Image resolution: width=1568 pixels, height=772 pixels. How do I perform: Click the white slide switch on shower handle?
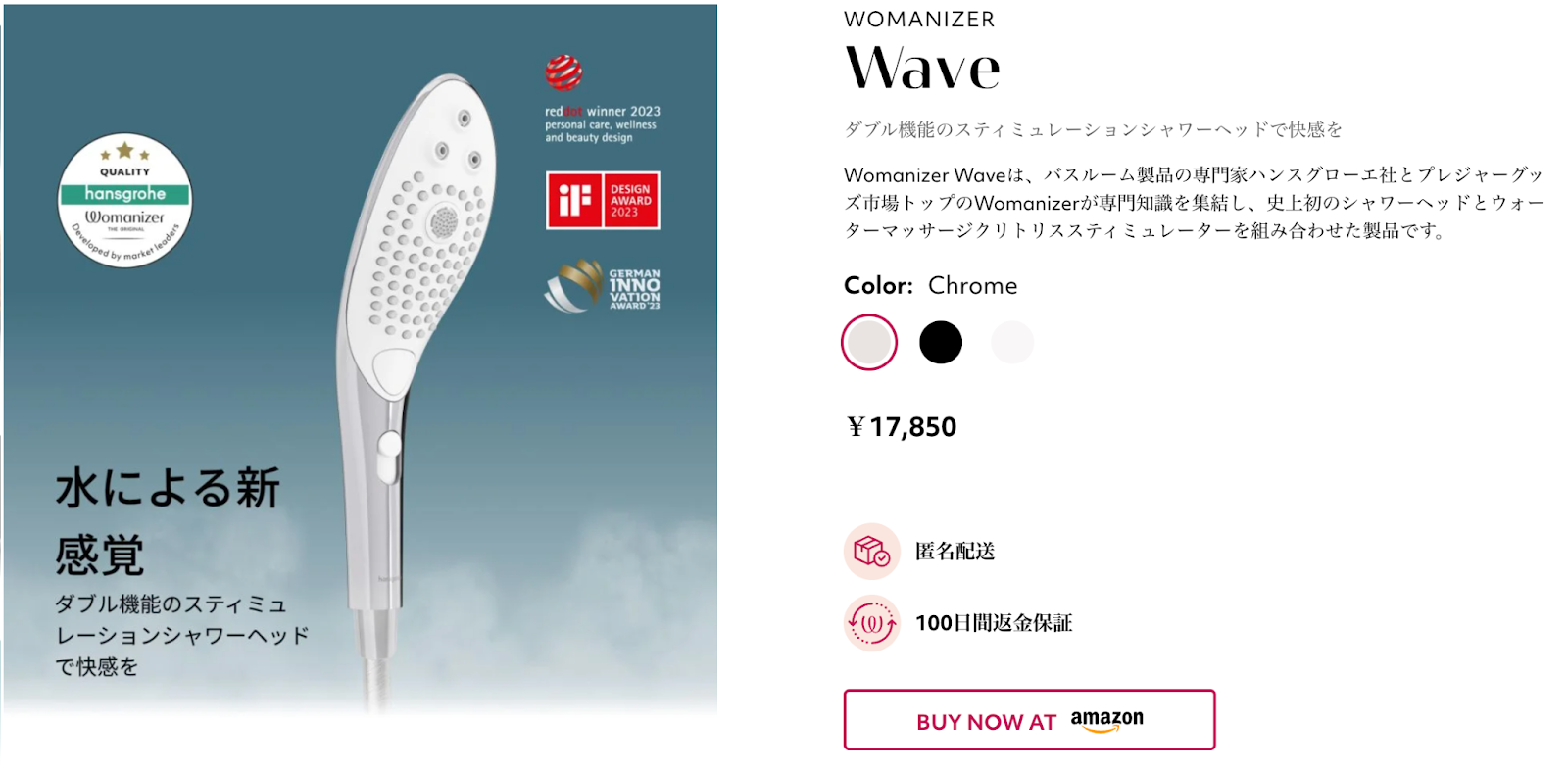click(390, 458)
